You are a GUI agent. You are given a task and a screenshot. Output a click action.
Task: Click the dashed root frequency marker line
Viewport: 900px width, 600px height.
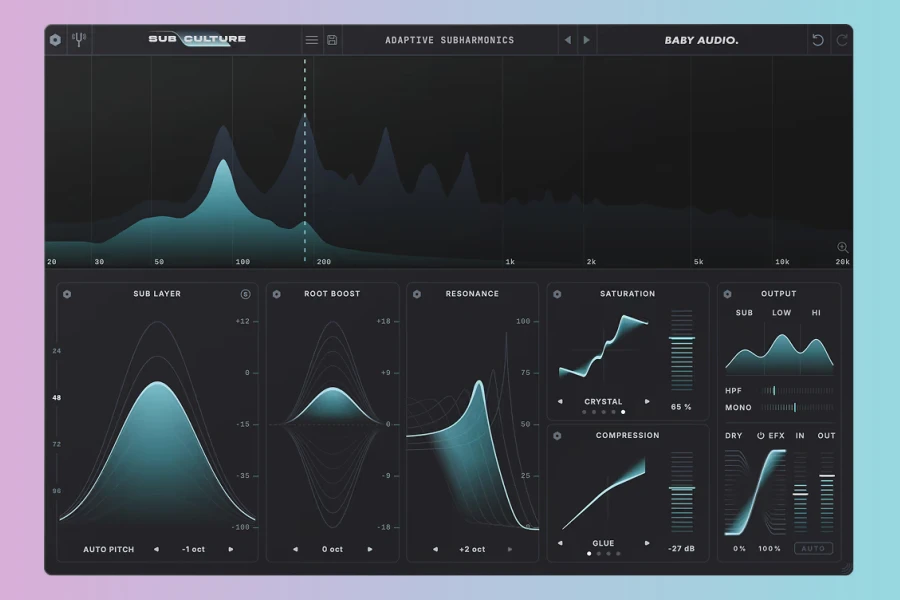pos(305,161)
